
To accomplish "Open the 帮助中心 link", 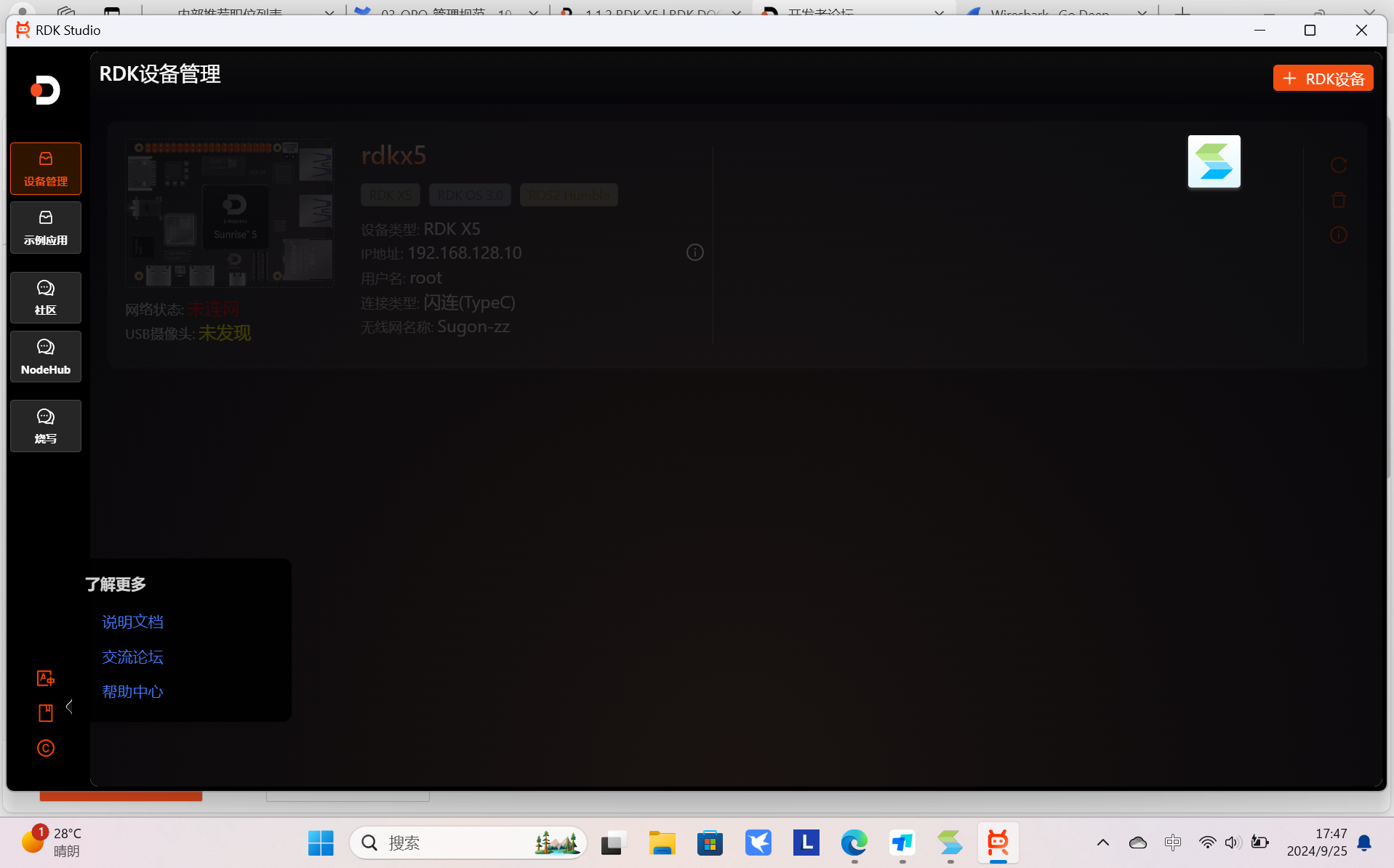I will (x=132, y=691).
